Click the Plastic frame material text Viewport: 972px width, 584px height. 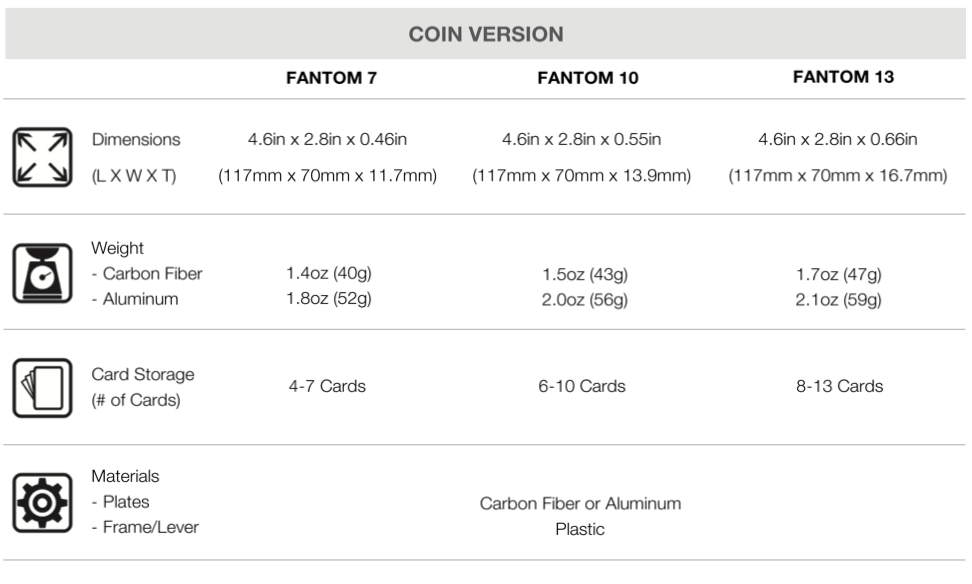580,529
